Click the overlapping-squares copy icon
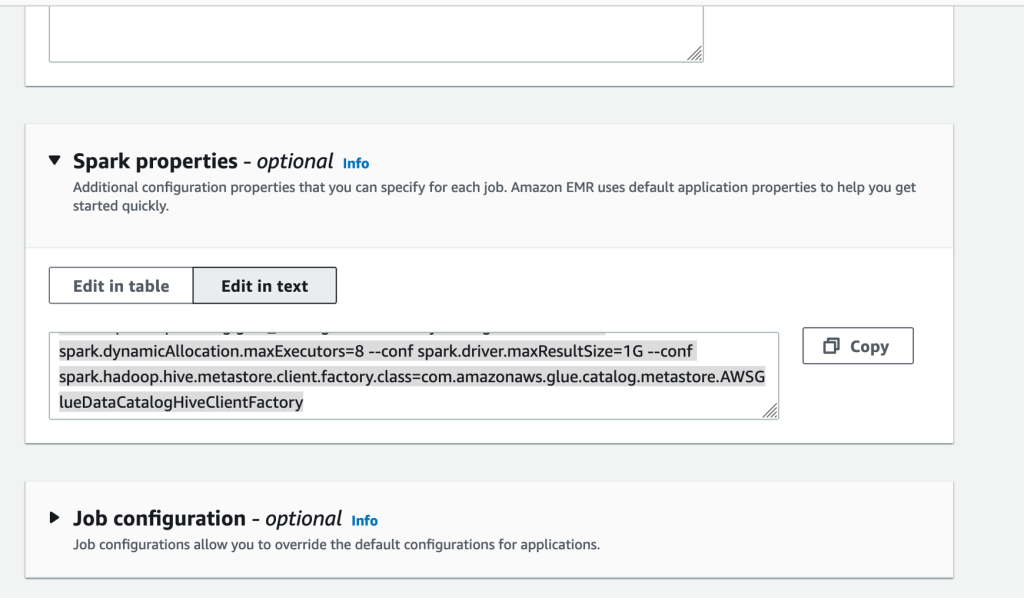Screen dimensions: 1024x598 tap(831, 346)
